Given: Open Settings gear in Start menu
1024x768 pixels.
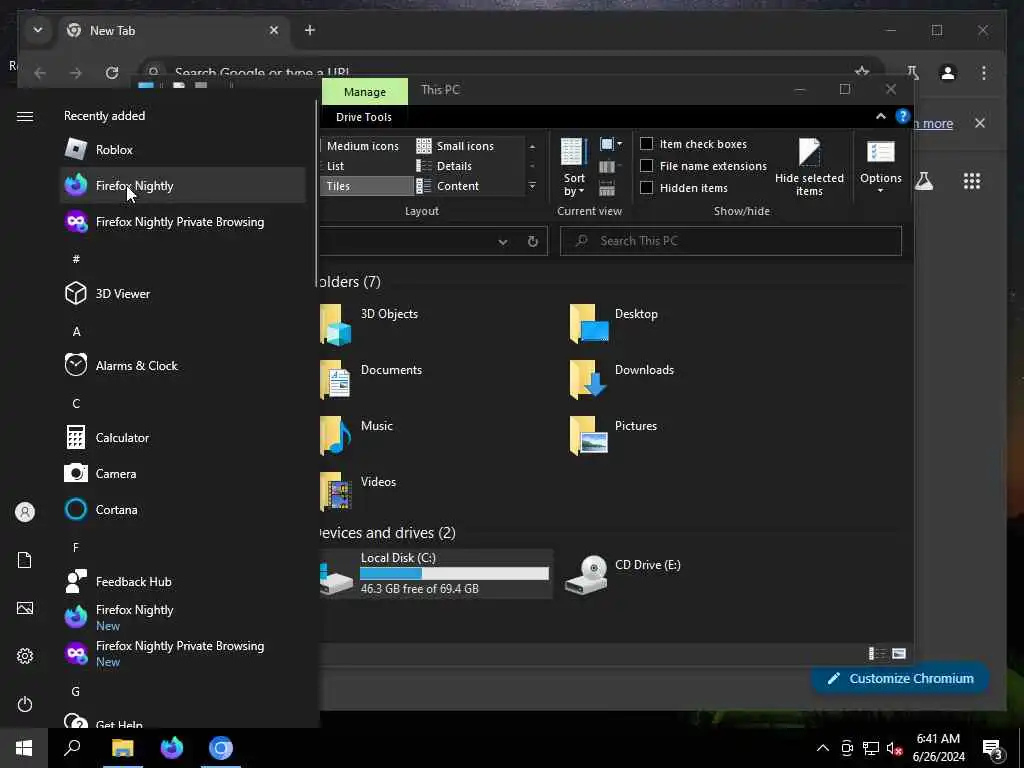Looking at the screenshot, I should [x=25, y=656].
